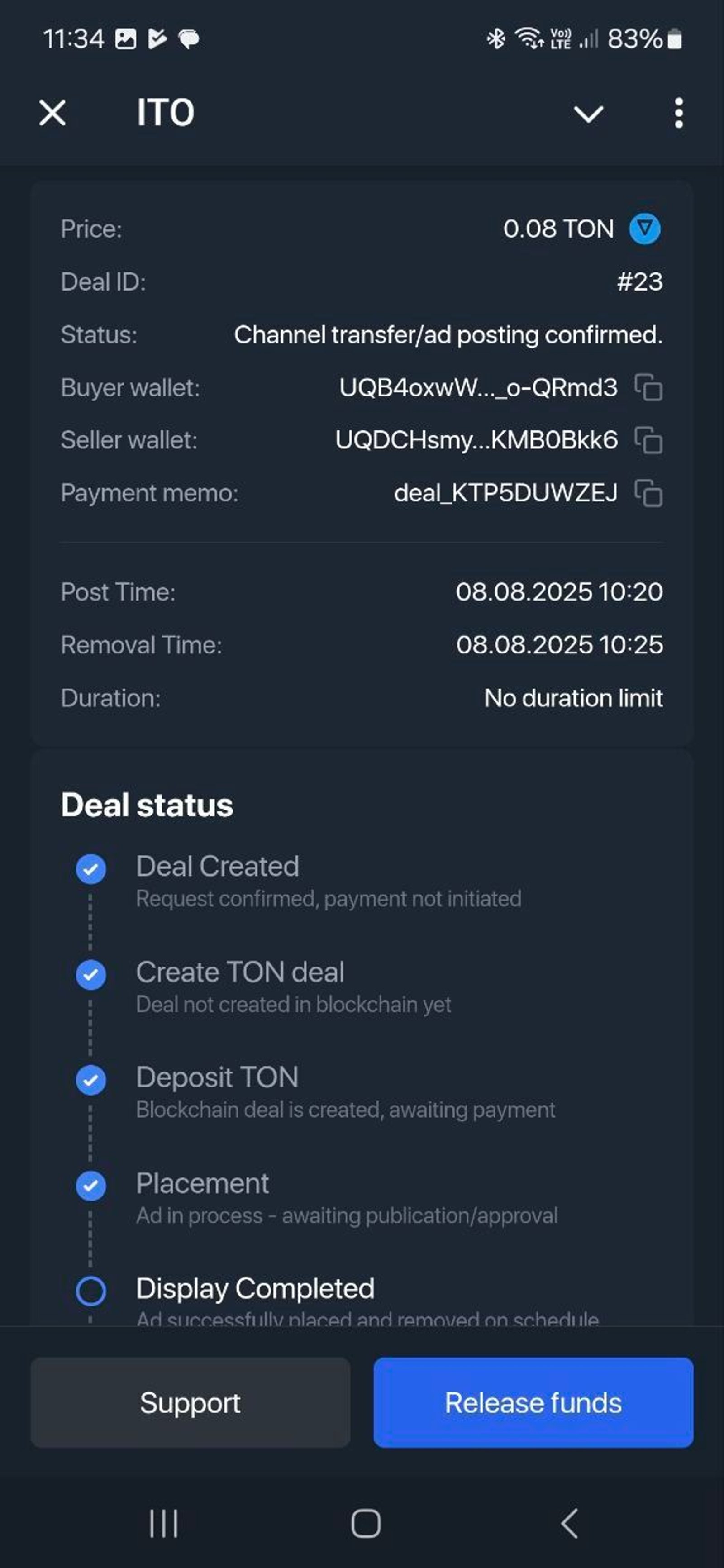Tap Release funds

pos(533,1403)
